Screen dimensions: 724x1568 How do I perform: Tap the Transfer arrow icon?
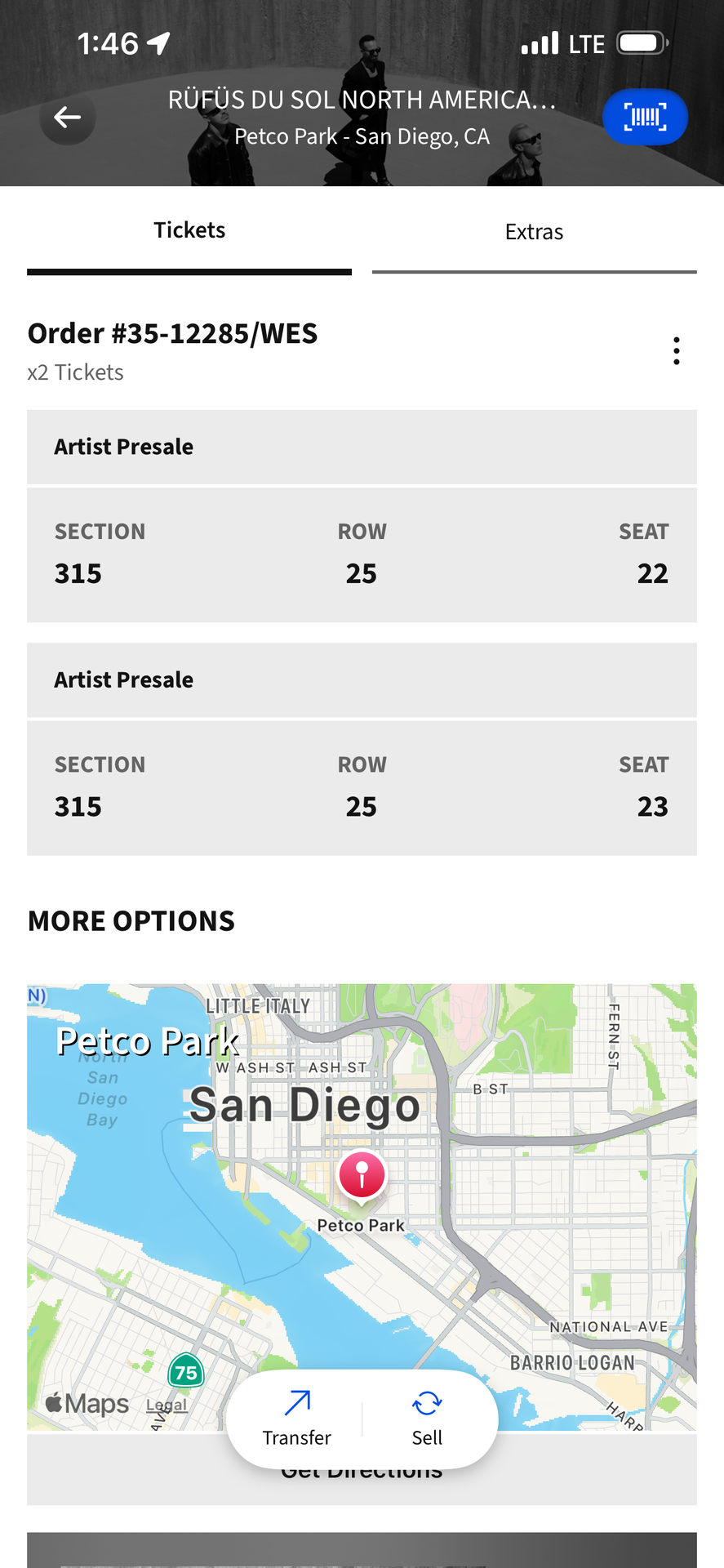[297, 1403]
